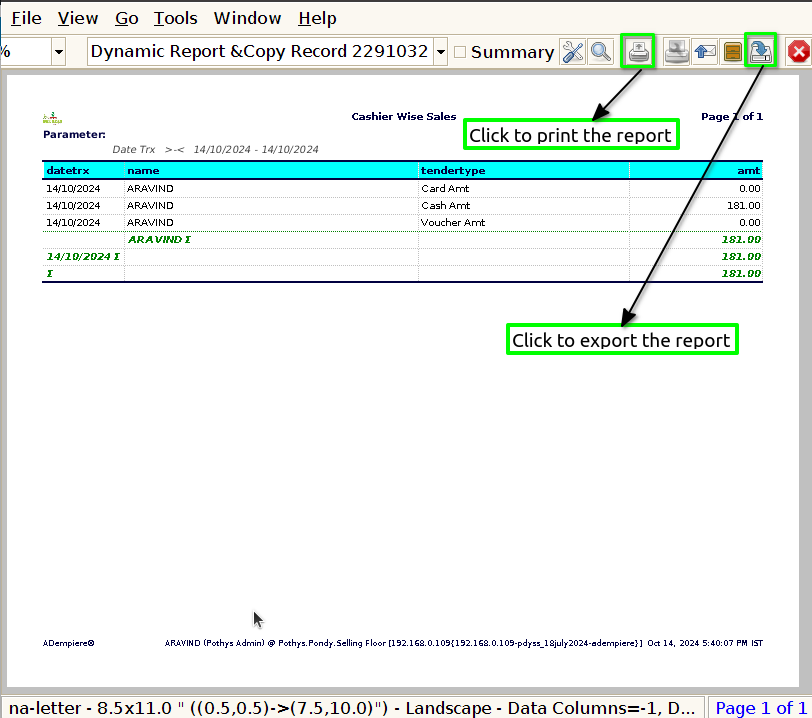Viewport: 812px width, 718px height.
Task: Enable the Summary checkbox
Action: (x=460, y=52)
